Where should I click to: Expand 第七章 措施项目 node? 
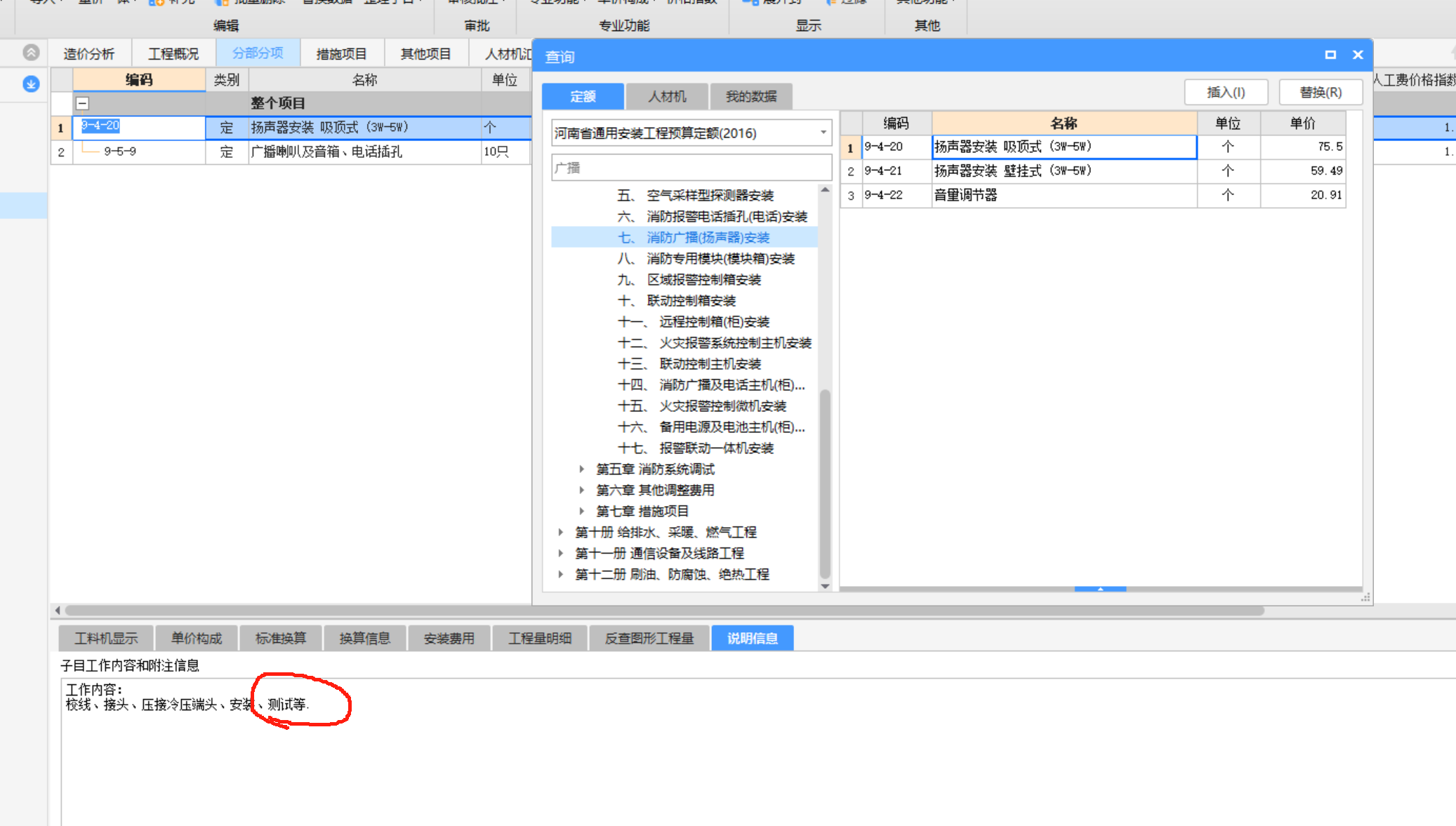(581, 511)
